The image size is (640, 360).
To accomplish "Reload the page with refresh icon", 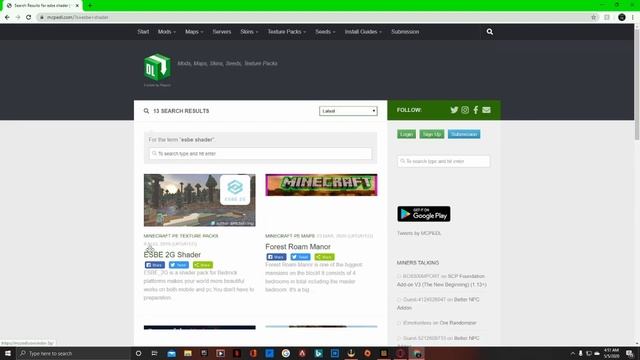I will click(x=28, y=17).
